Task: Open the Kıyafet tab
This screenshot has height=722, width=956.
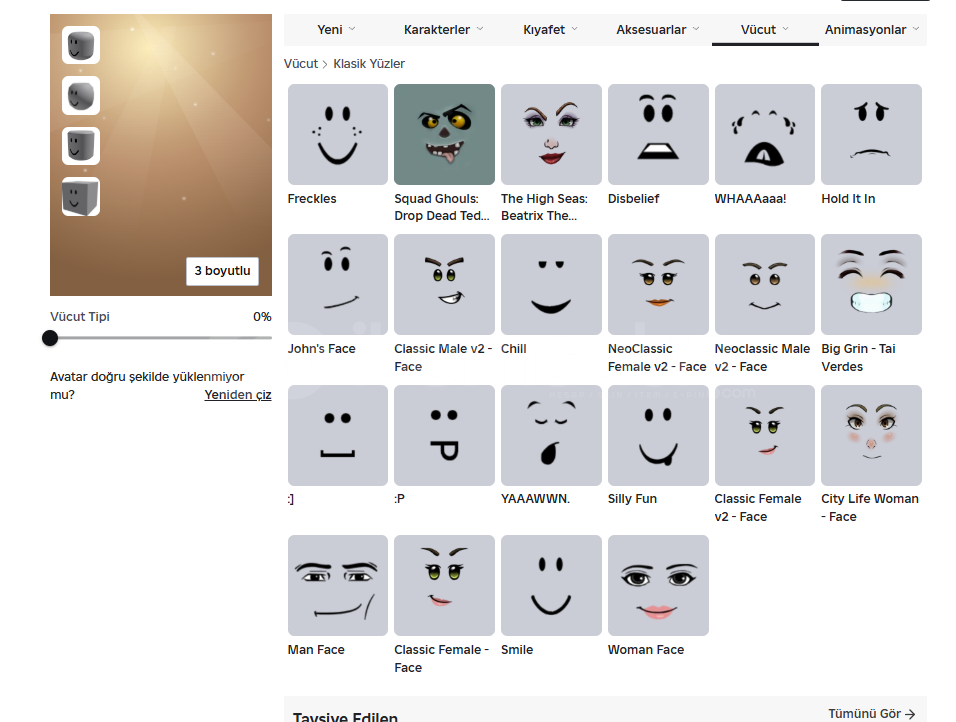Action: (x=550, y=30)
